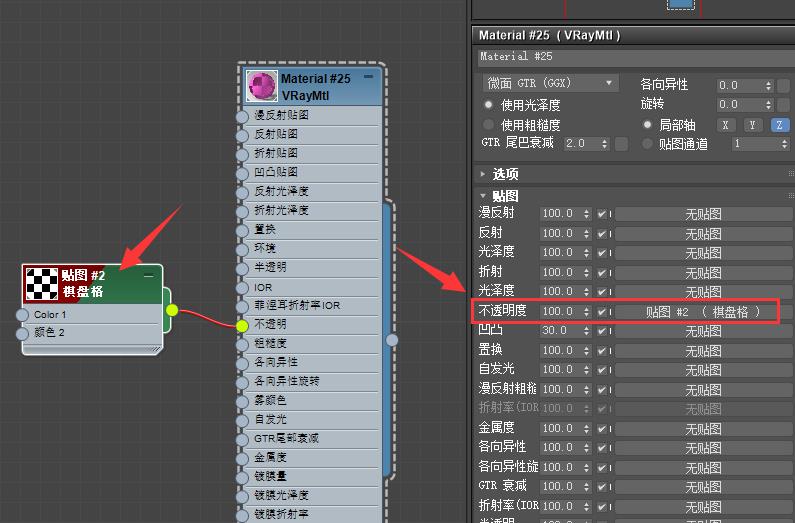This screenshot has width=795, height=523.
Task: Click the 粗糙度 input socket
Action: 242,345
